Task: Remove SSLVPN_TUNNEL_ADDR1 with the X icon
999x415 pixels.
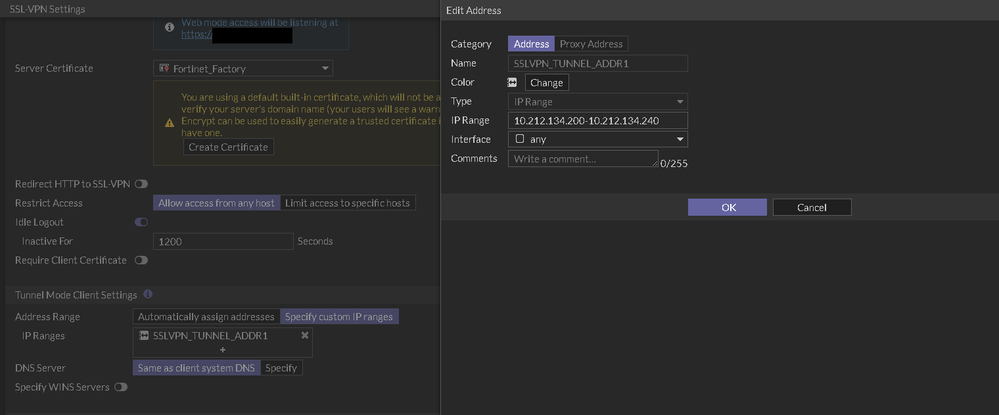Action: tap(305, 336)
